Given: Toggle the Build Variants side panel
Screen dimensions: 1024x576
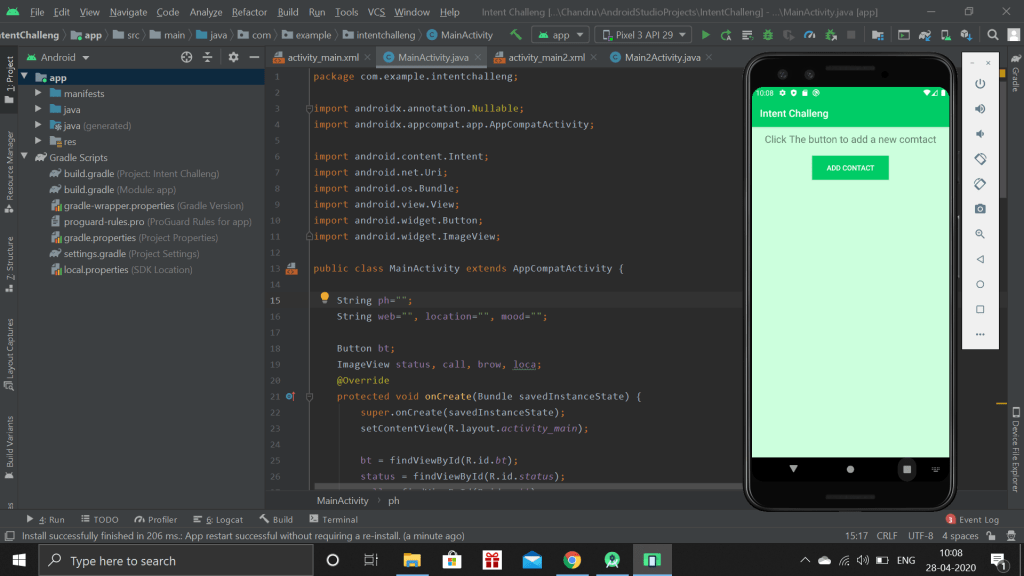Looking at the screenshot, I should coord(9,443).
